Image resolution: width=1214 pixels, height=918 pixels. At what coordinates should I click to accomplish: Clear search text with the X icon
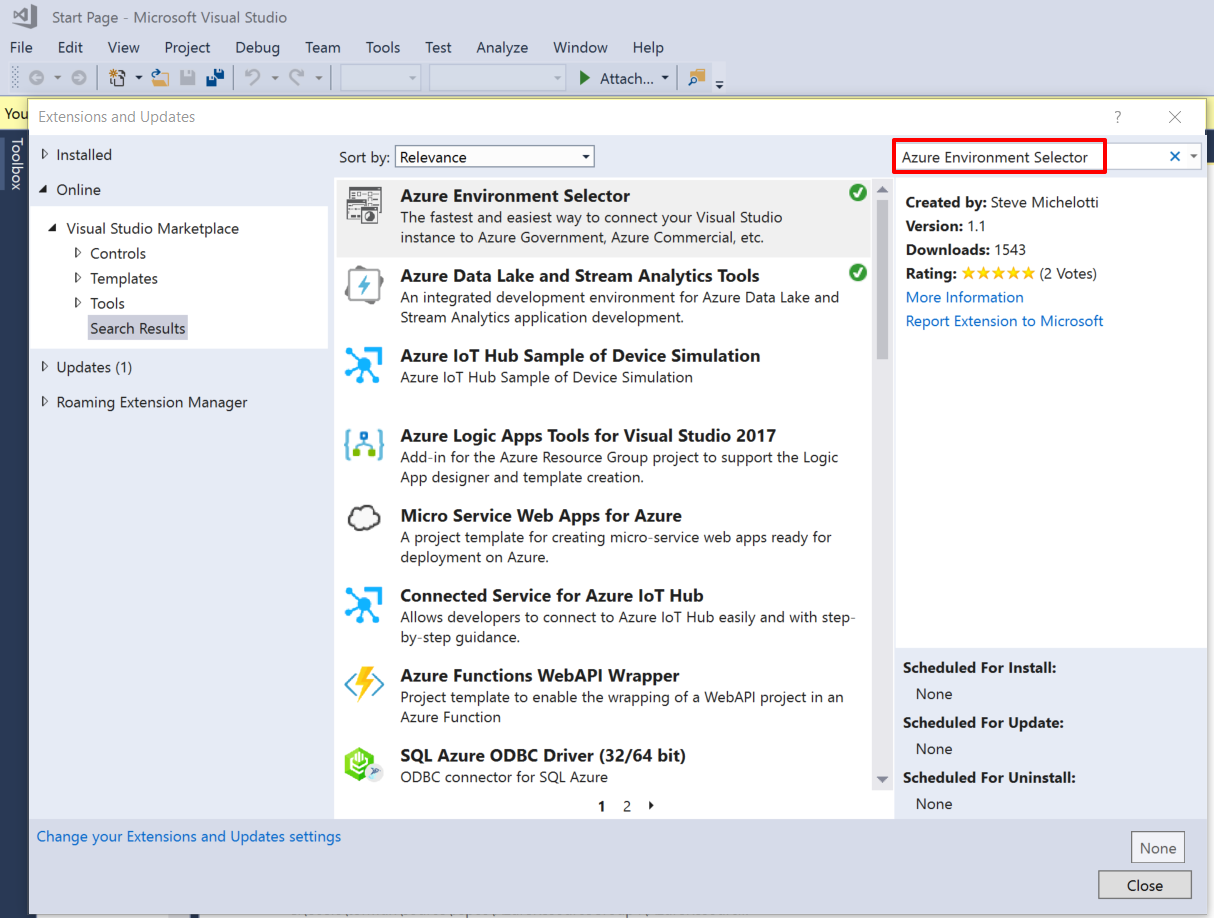click(x=1175, y=156)
